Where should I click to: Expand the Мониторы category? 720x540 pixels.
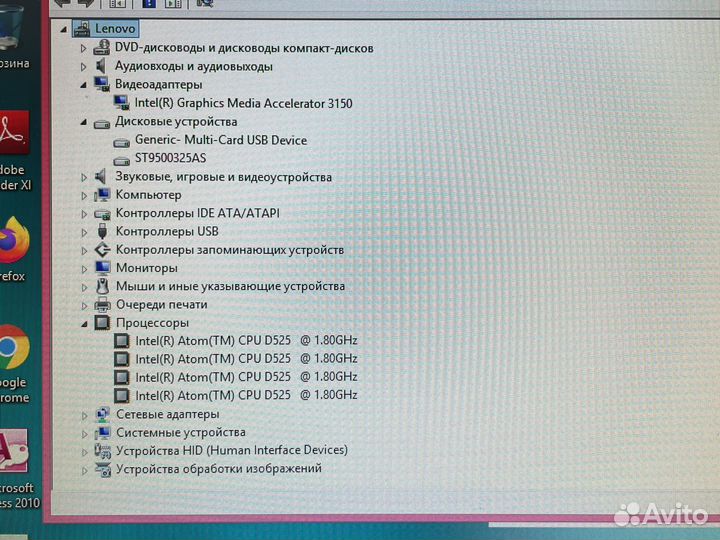click(x=84, y=269)
